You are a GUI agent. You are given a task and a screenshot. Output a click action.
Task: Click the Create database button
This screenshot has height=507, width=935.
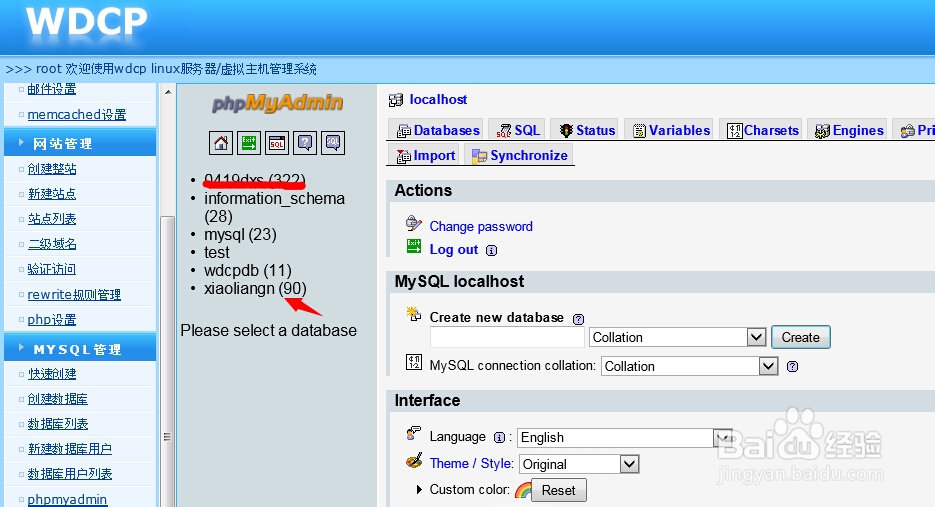click(800, 338)
